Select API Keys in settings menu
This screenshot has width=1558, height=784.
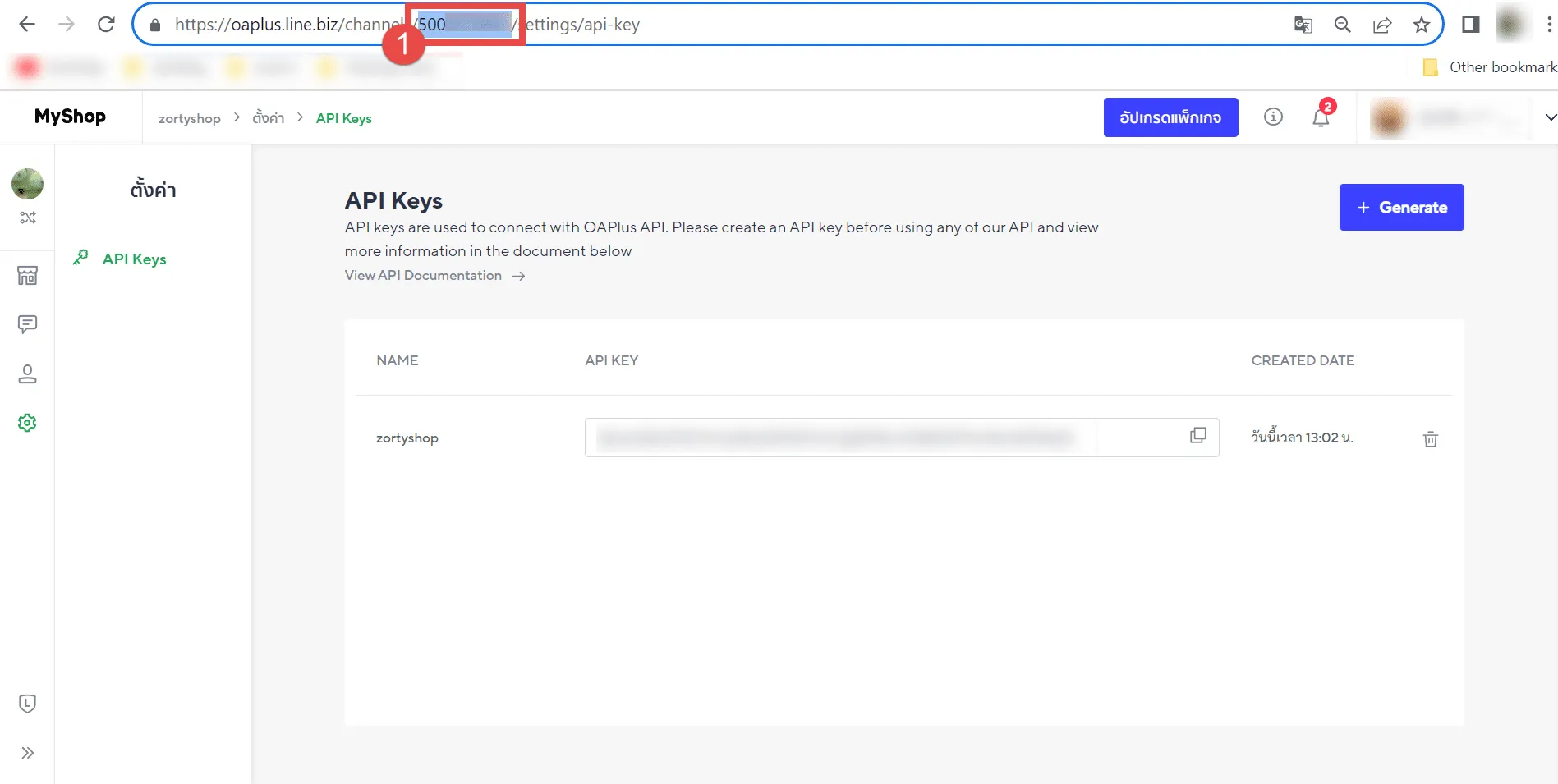pyautogui.click(x=134, y=259)
